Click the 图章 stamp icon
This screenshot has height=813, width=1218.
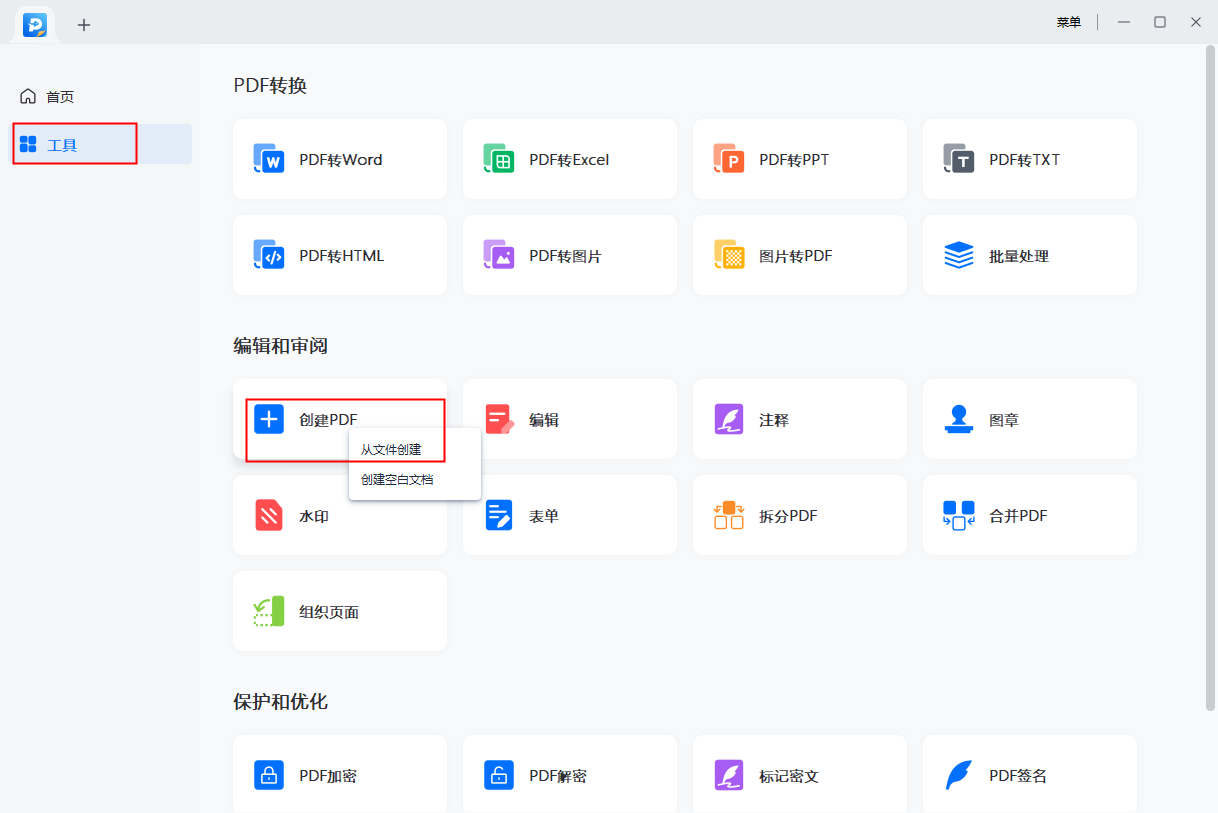click(959, 419)
